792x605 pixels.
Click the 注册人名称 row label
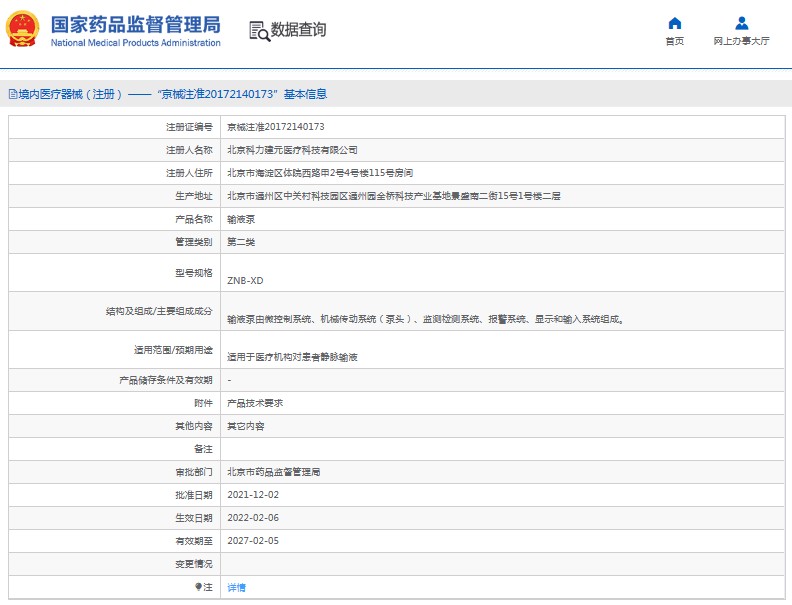coord(189,150)
